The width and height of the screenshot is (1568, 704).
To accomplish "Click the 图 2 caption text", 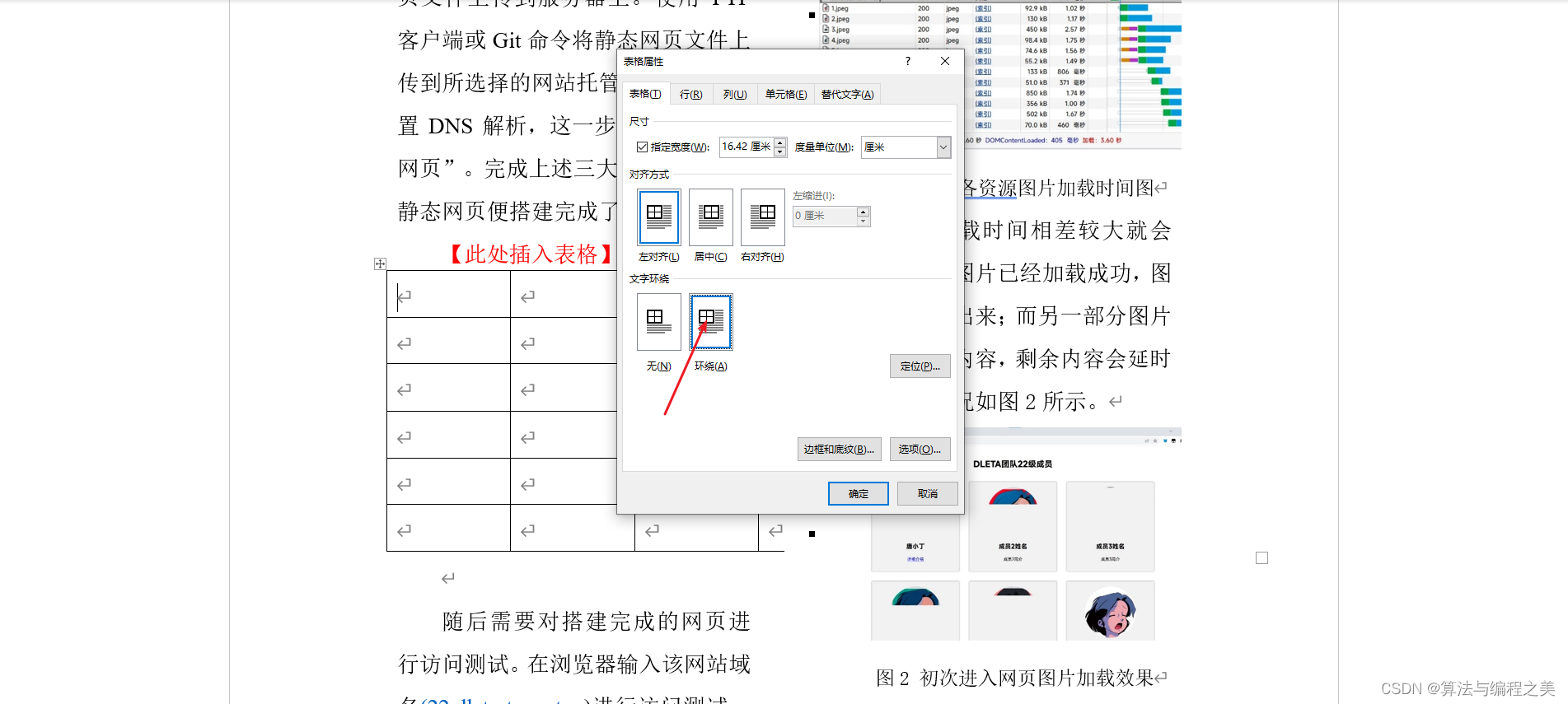I will tap(1015, 678).
